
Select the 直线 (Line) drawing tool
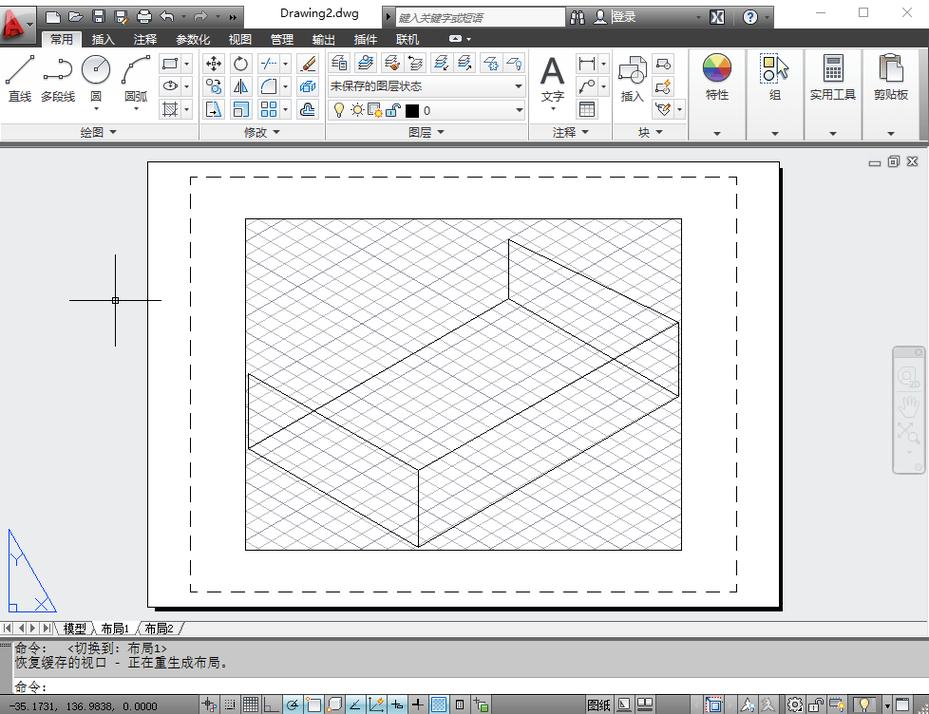20,78
